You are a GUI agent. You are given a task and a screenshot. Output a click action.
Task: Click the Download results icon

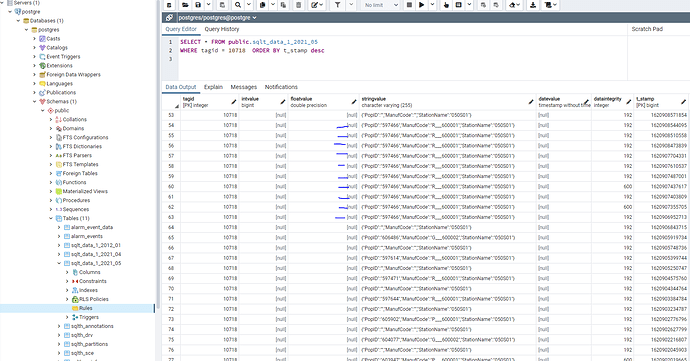pos(533,5)
